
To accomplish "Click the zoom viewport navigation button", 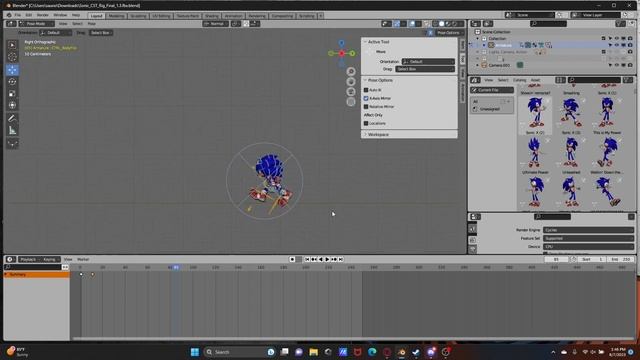I will tap(351, 71).
